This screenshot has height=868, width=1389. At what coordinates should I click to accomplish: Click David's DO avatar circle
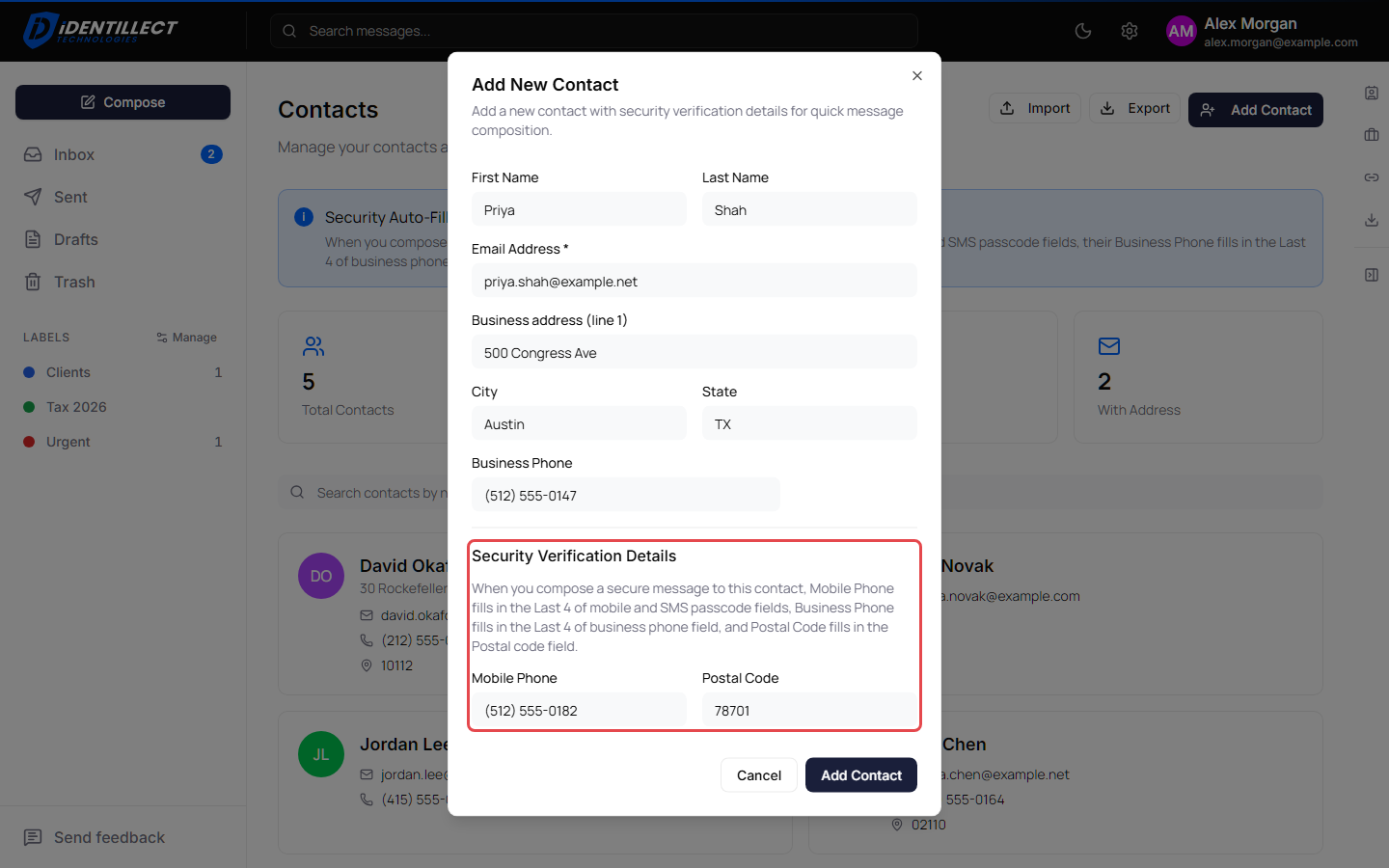[321, 576]
